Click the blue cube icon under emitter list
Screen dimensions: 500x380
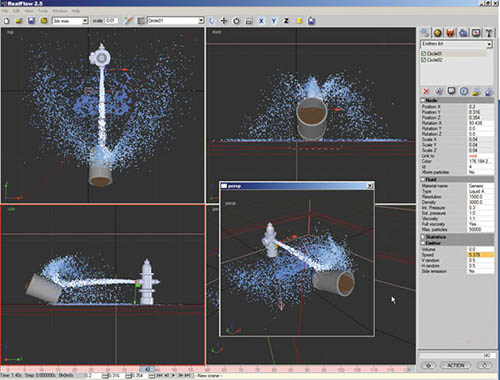pos(489,92)
